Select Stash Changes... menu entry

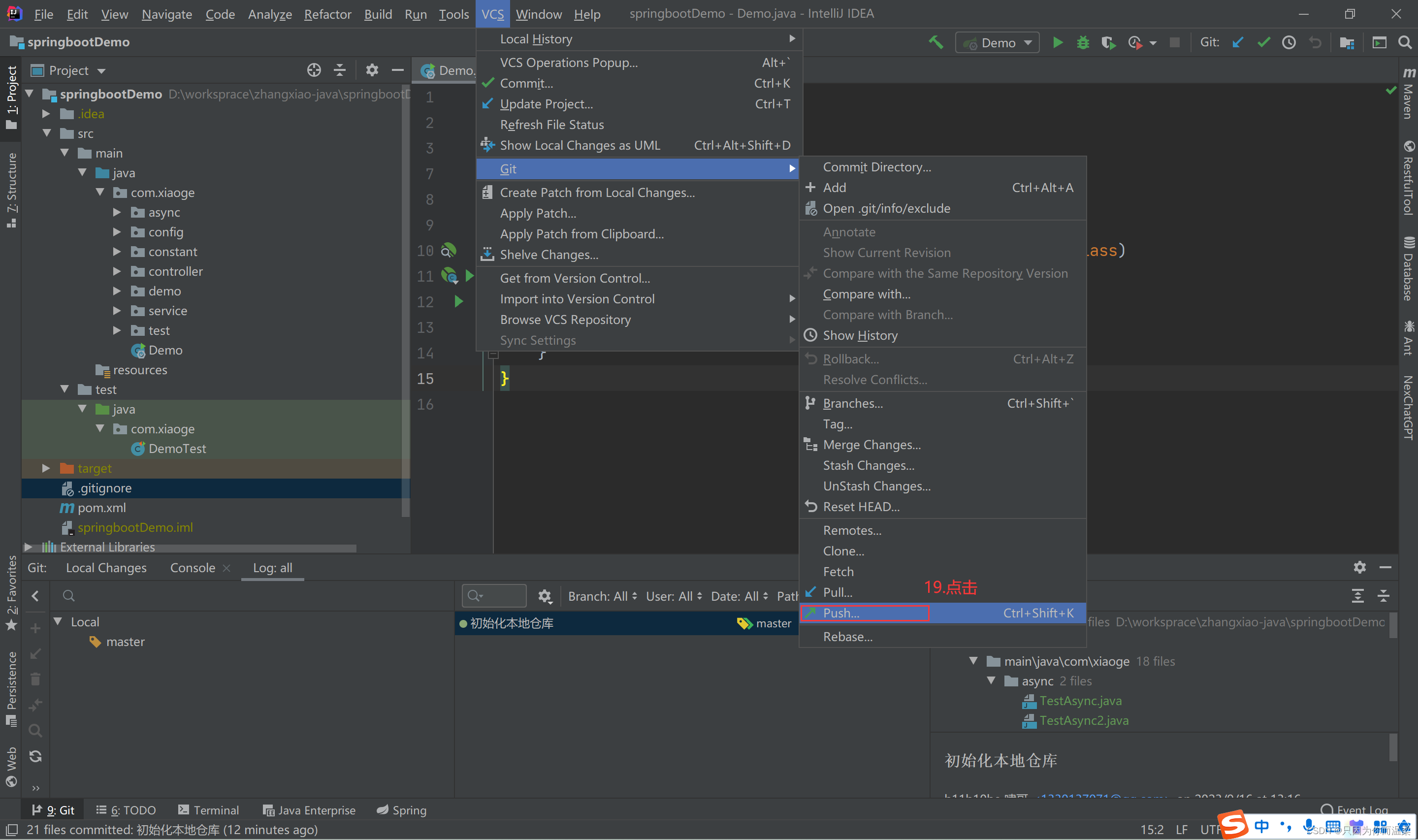868,465
